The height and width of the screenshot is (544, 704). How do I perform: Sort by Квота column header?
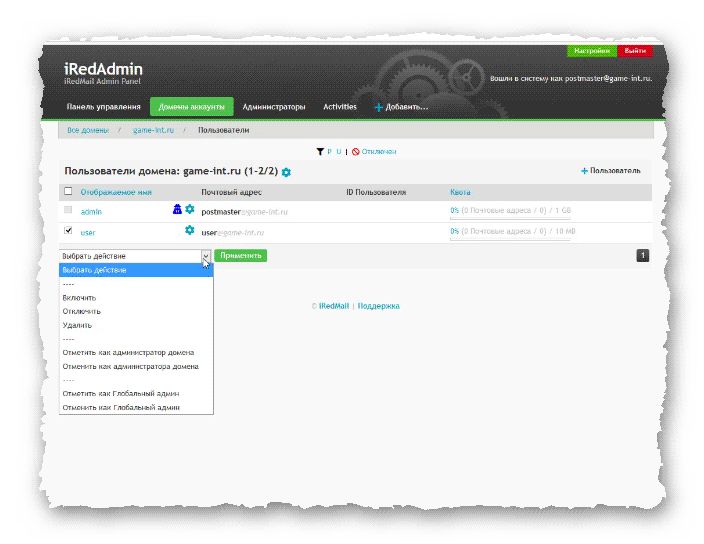[x=460, y=192]
